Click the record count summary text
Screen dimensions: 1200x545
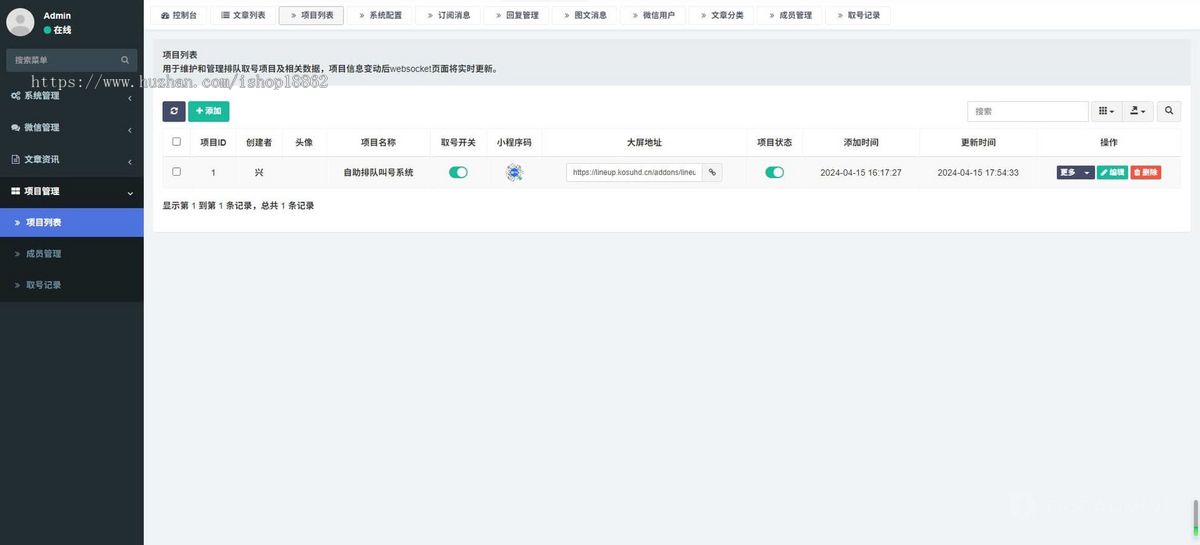pyautogui.click(x=238, y=205)
